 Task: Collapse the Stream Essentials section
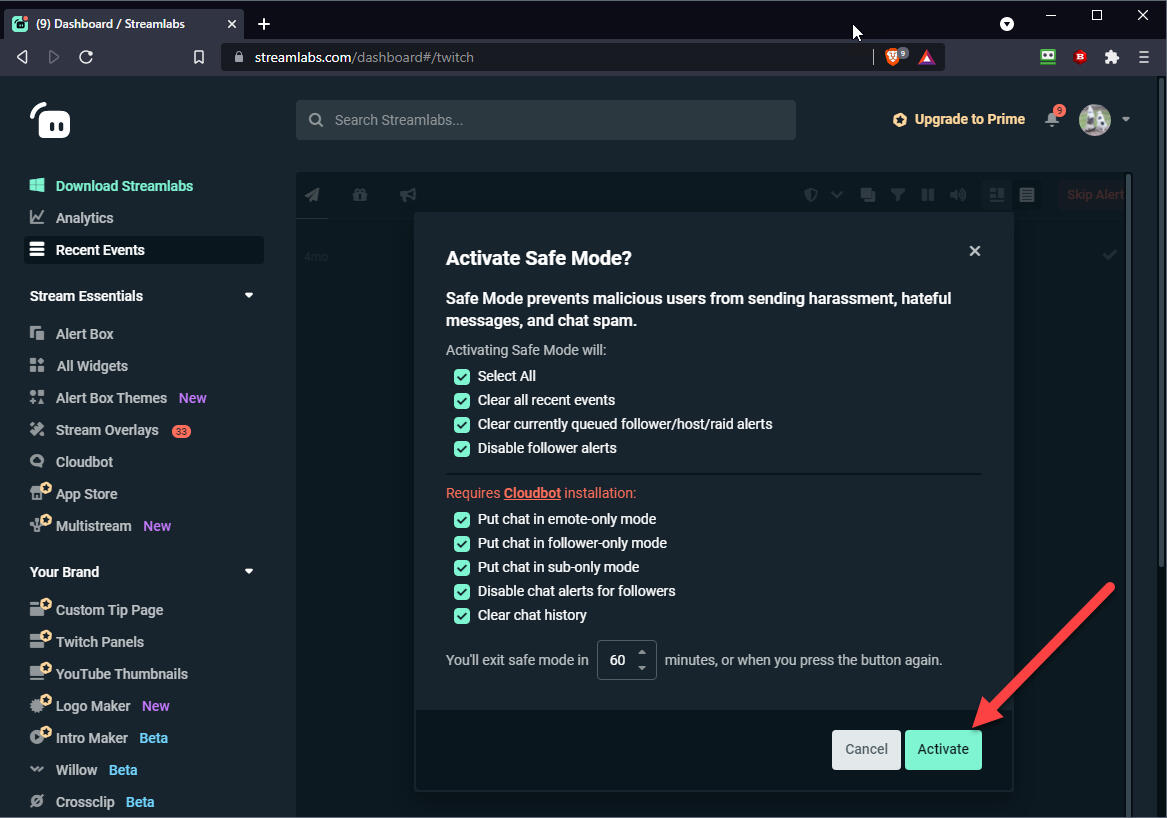(249, 296)
